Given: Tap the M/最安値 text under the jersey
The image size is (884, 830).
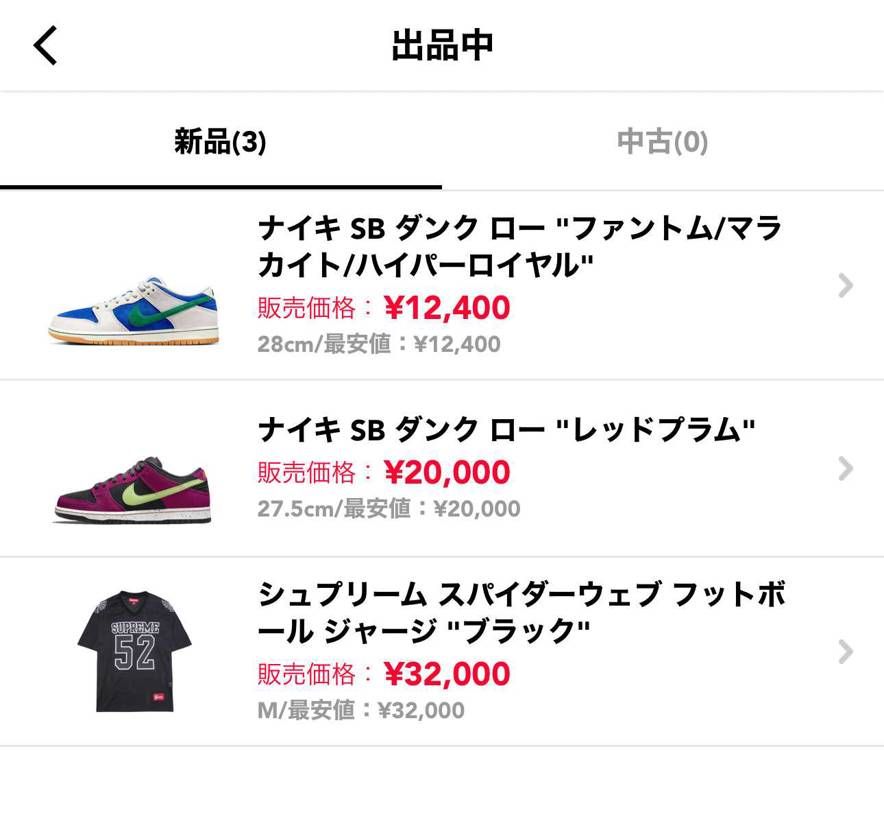Looking at the screenshot, I should click(358, 713).
